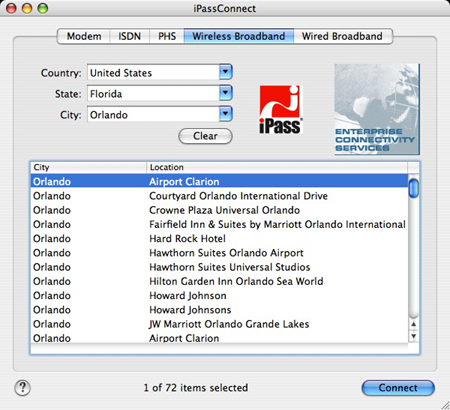Click the Enterprise Connectivity Services banner image

(377, 109)
